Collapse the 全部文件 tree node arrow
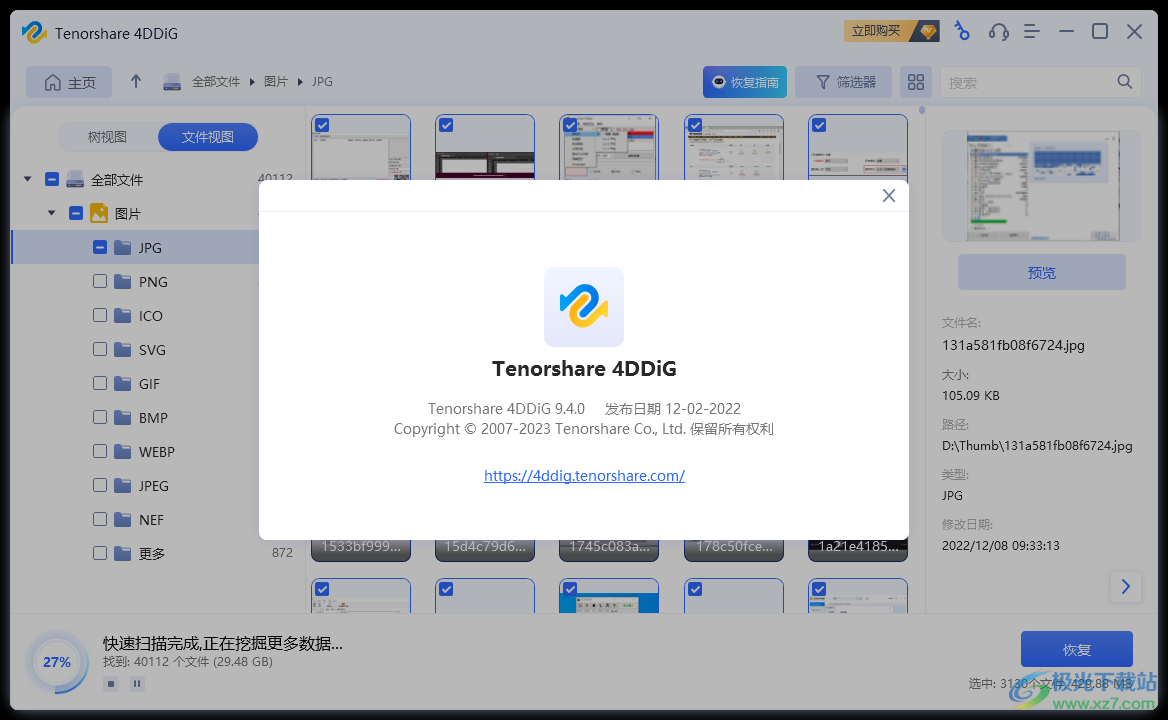Image resolution: width=1168 pixels, height=720 pixels. [x=28, y=179]
